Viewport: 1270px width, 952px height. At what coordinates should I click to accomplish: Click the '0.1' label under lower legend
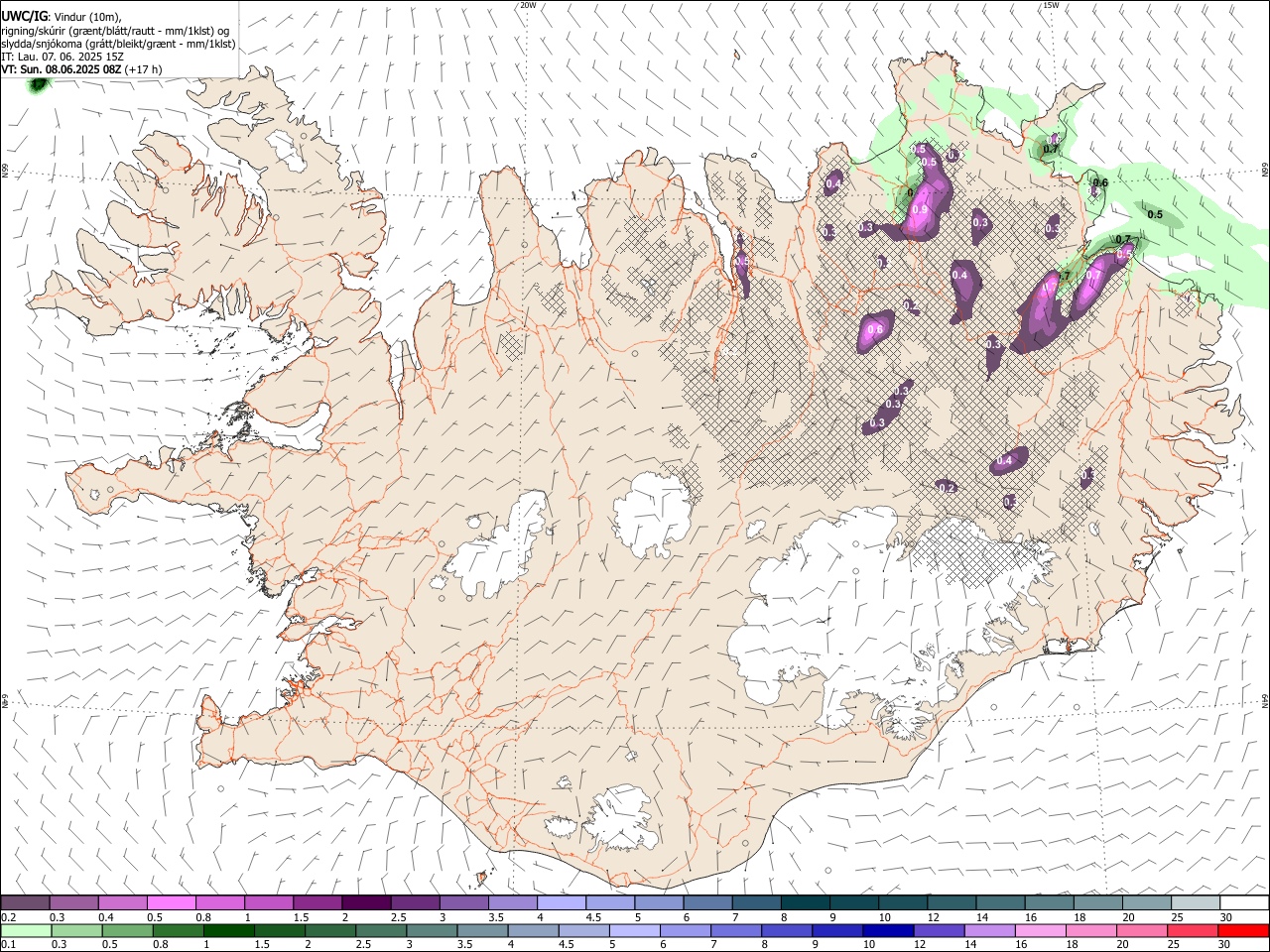pos(8,945)
